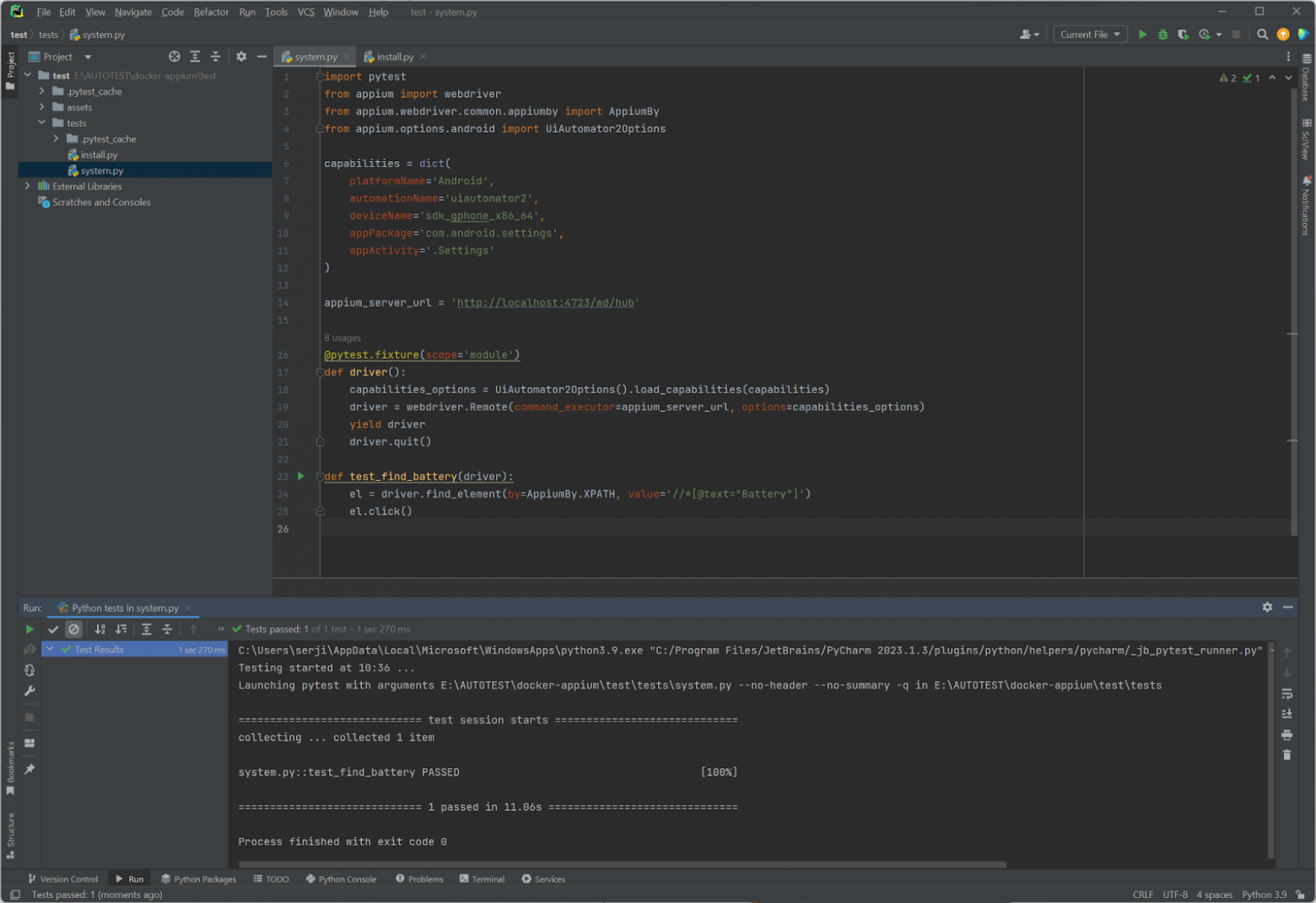
Task: Toggle show passed tests checkmark filter
Action: pos(53,629)
